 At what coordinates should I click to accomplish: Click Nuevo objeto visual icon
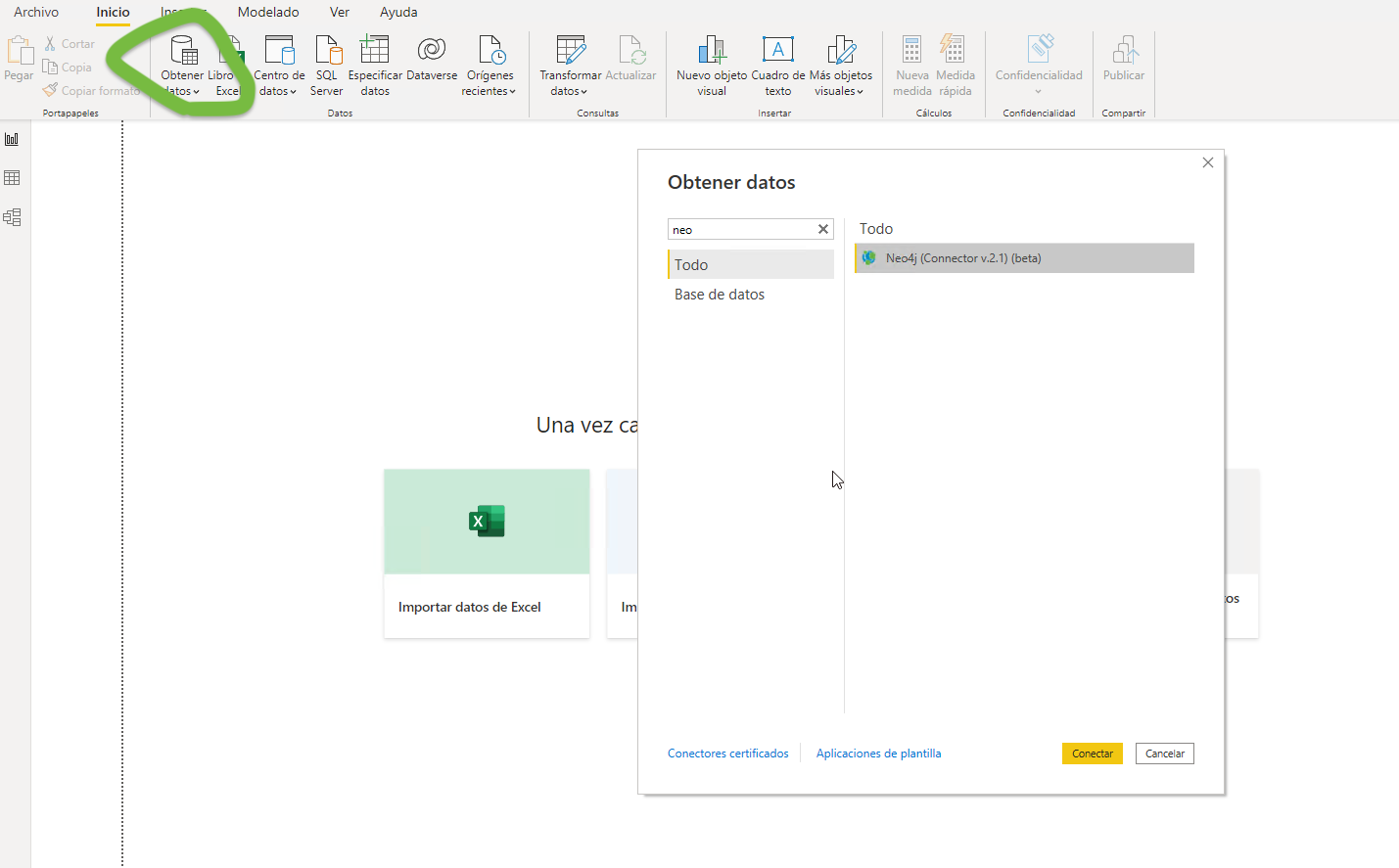pos(712,51)
